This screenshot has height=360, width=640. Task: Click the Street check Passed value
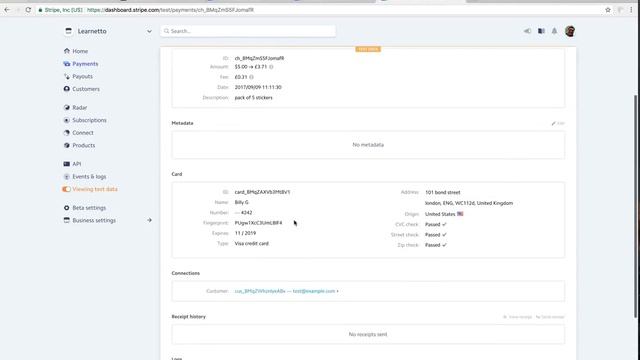(x=436, y=235)
